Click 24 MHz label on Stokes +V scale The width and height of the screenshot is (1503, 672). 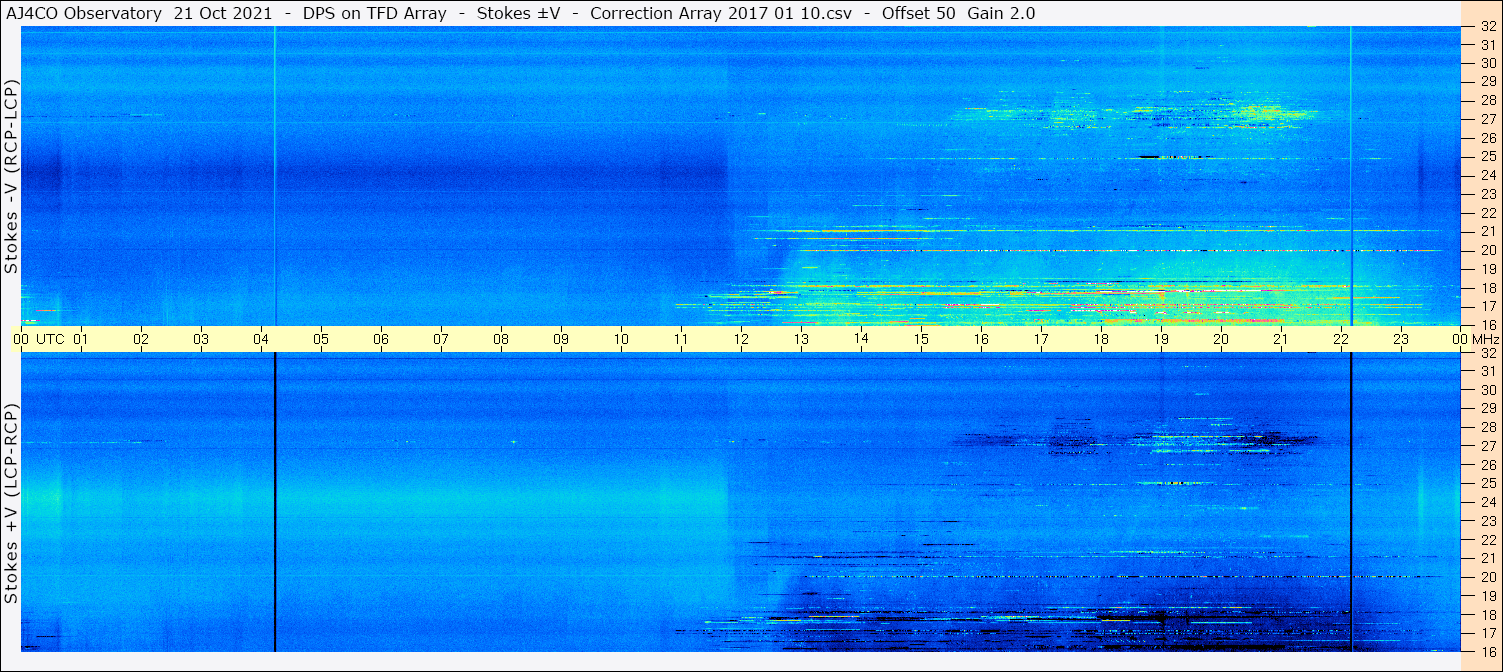(x=1488, y=502)
